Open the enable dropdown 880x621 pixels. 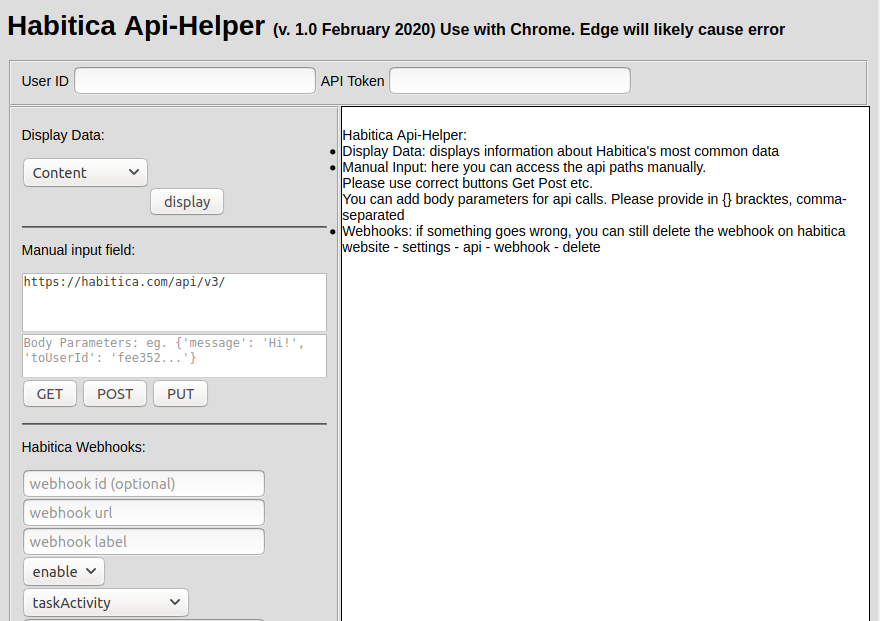tap(64, 572)
